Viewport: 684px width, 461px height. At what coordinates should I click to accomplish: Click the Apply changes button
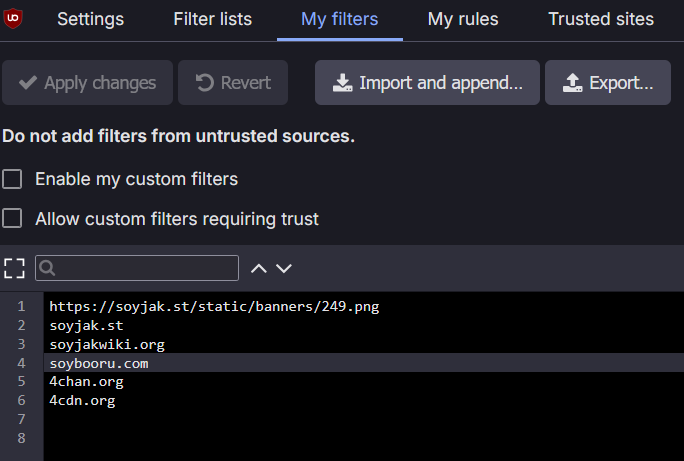pyautogui.click(x=87, y=82)
